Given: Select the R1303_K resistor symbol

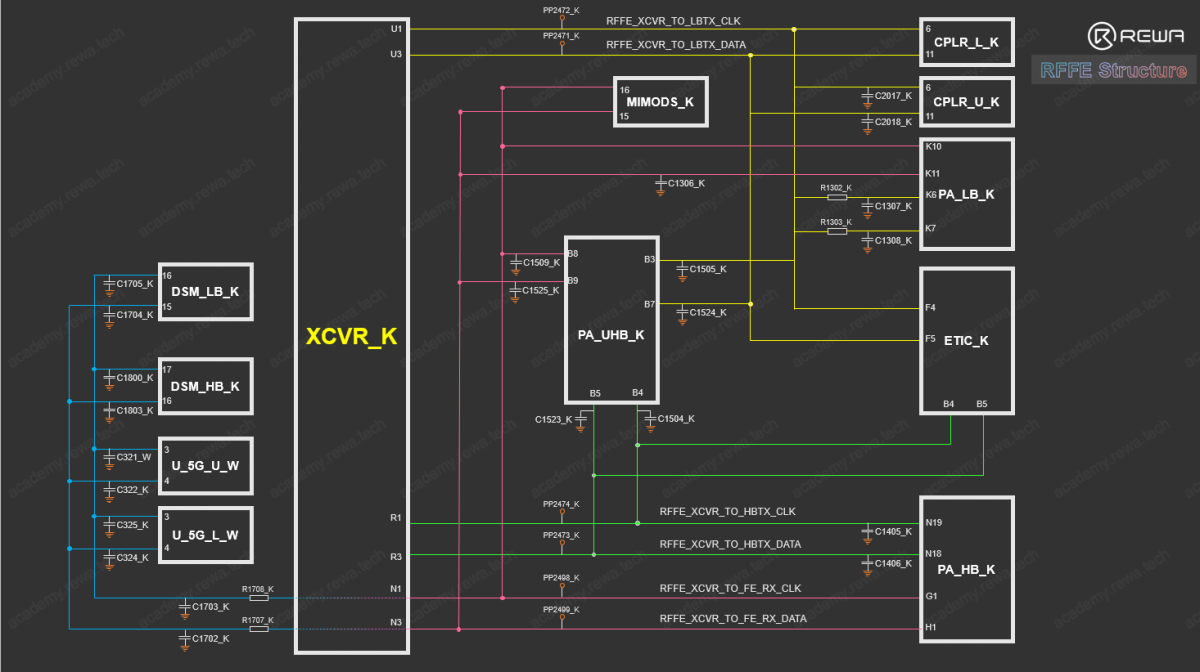Looking at the screenshot, I should click(836, 231).
